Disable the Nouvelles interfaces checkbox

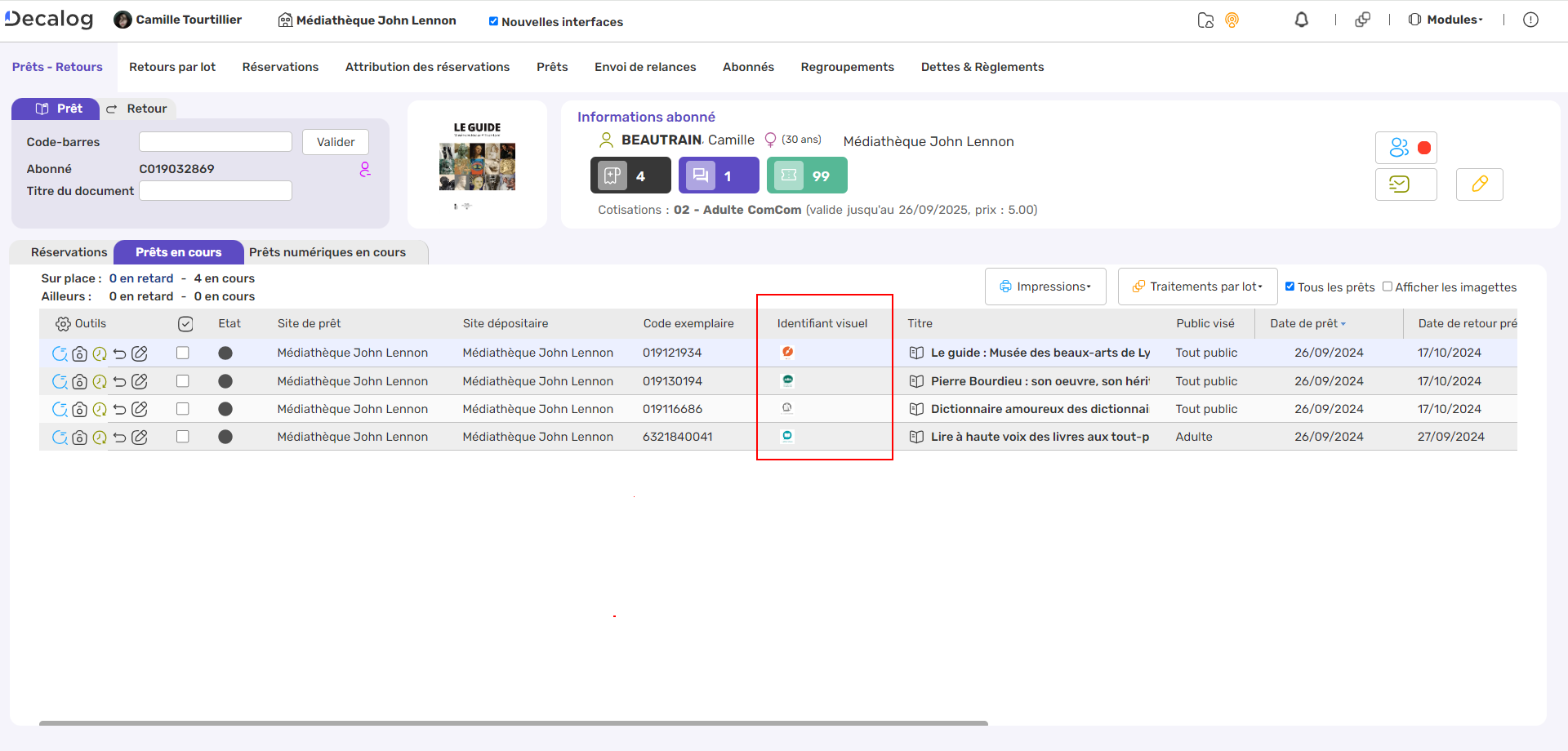493,22
